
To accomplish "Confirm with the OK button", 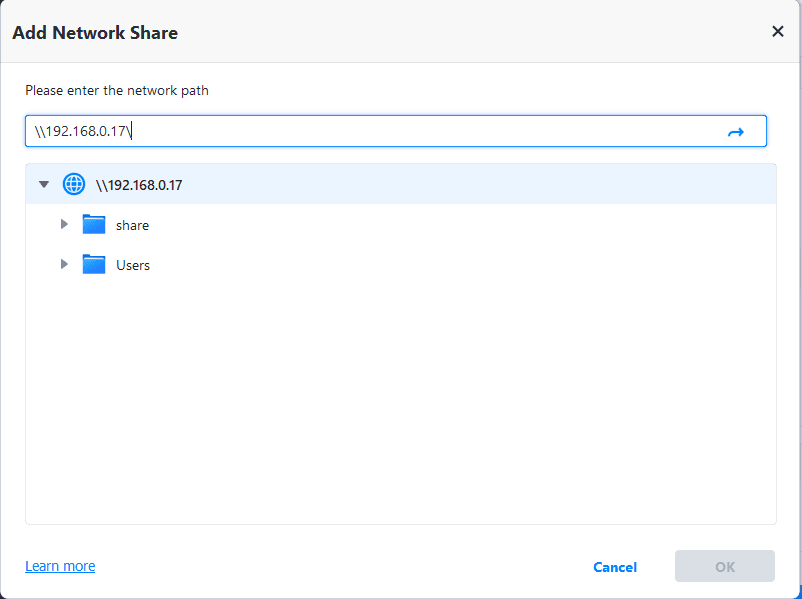I will (725, 567).
